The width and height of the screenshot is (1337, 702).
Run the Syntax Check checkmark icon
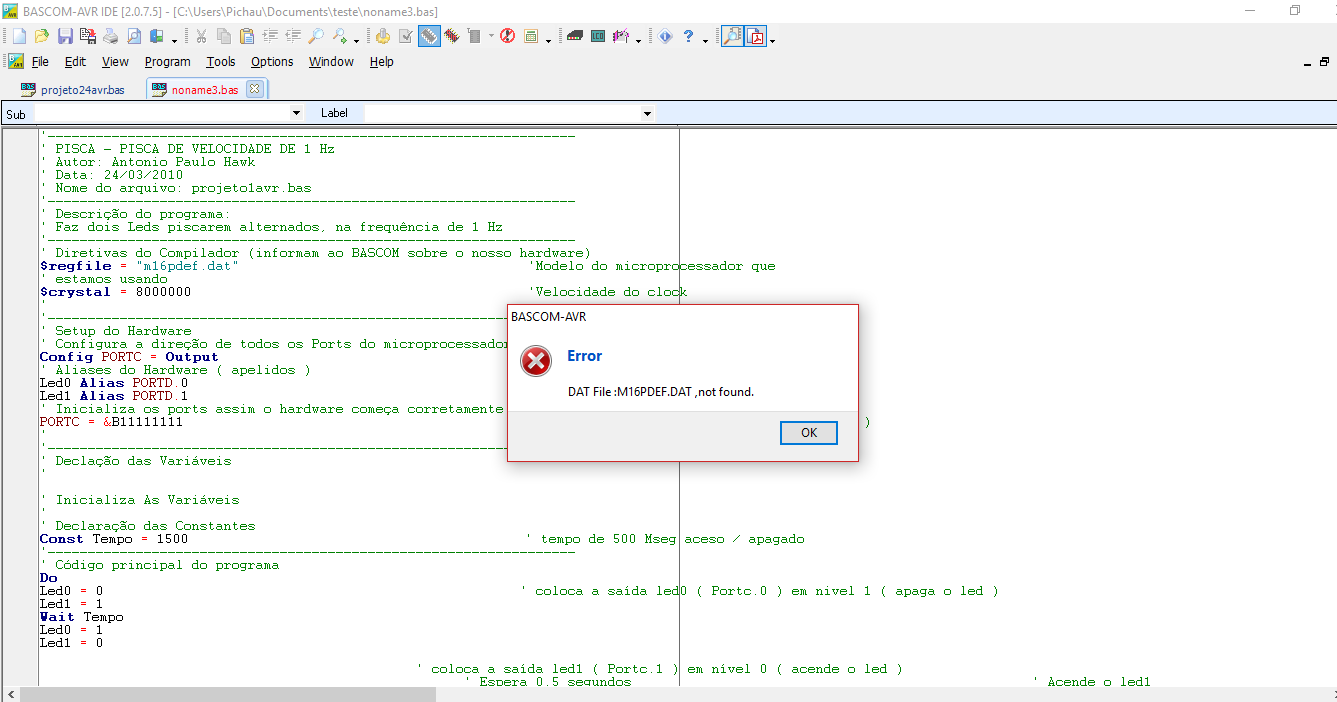click(x=406, y=36)
